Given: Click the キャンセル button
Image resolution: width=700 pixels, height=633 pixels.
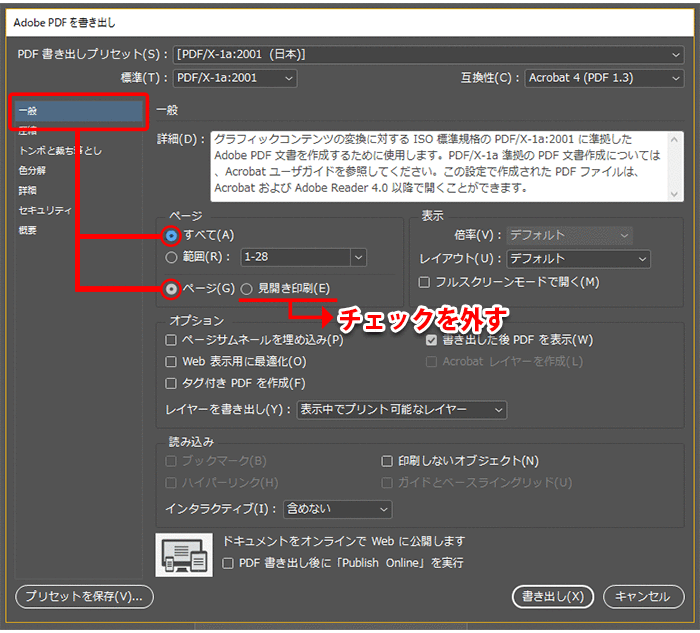Looking at the screenshot, I should [x=643, y=597].
